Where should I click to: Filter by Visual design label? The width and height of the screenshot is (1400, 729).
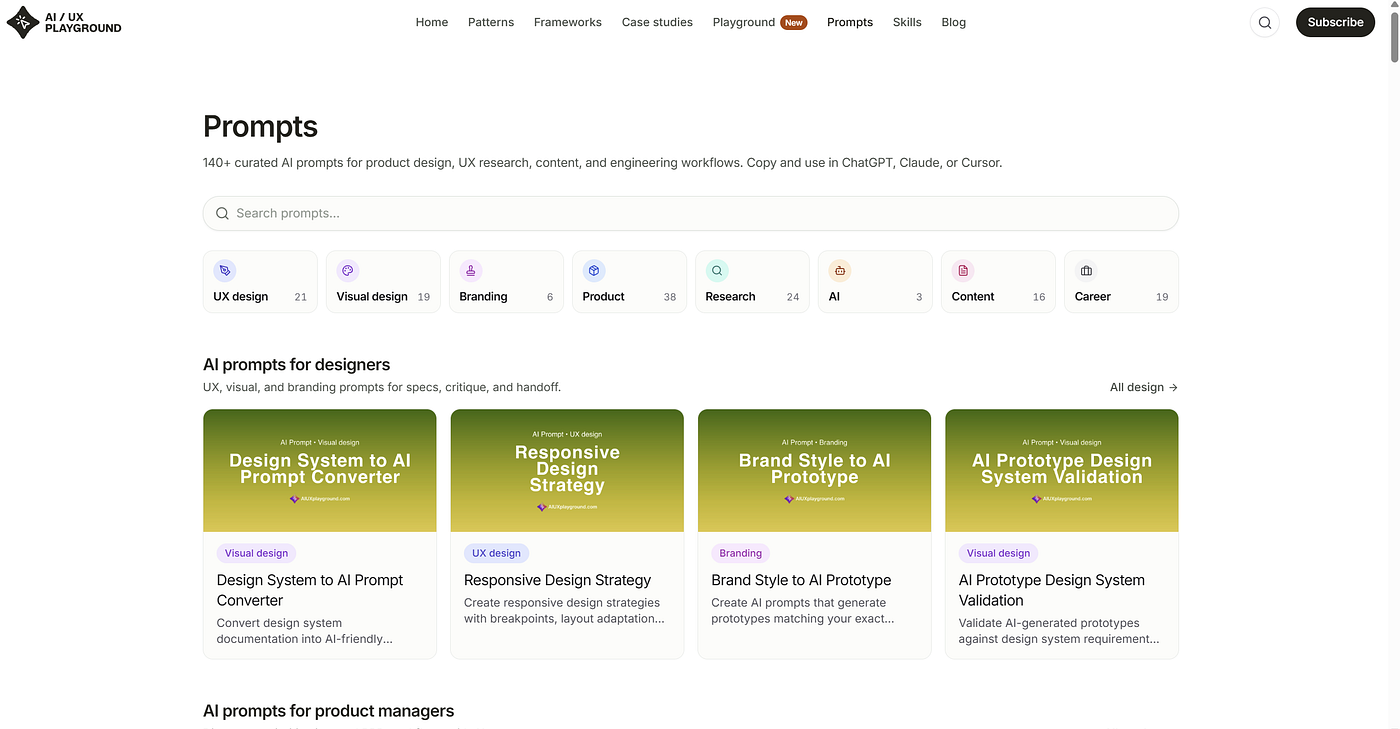pos(372,296)
